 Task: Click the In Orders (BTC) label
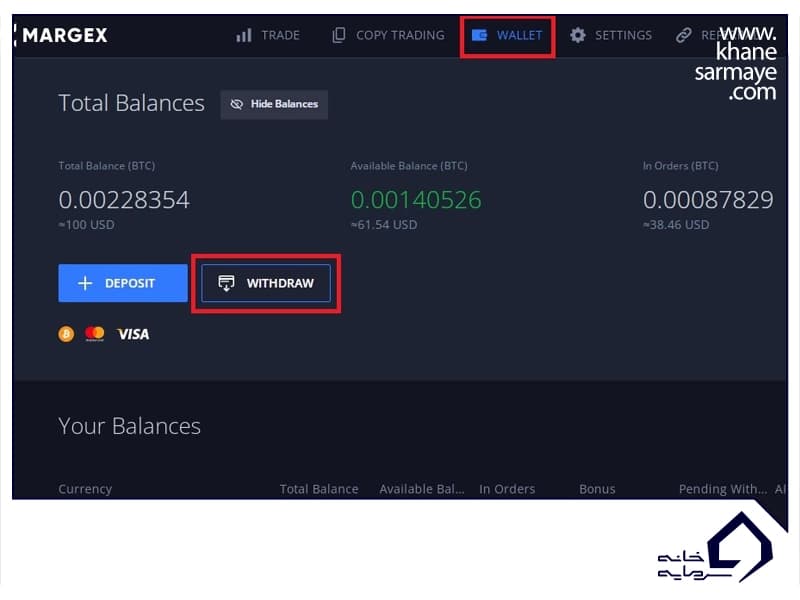(681, 166)
